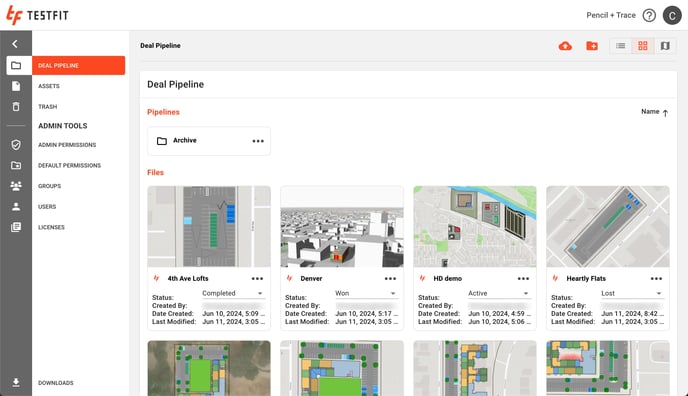688x396 pixels.
Task: Click the Users person icon
Action: point(16,207)
